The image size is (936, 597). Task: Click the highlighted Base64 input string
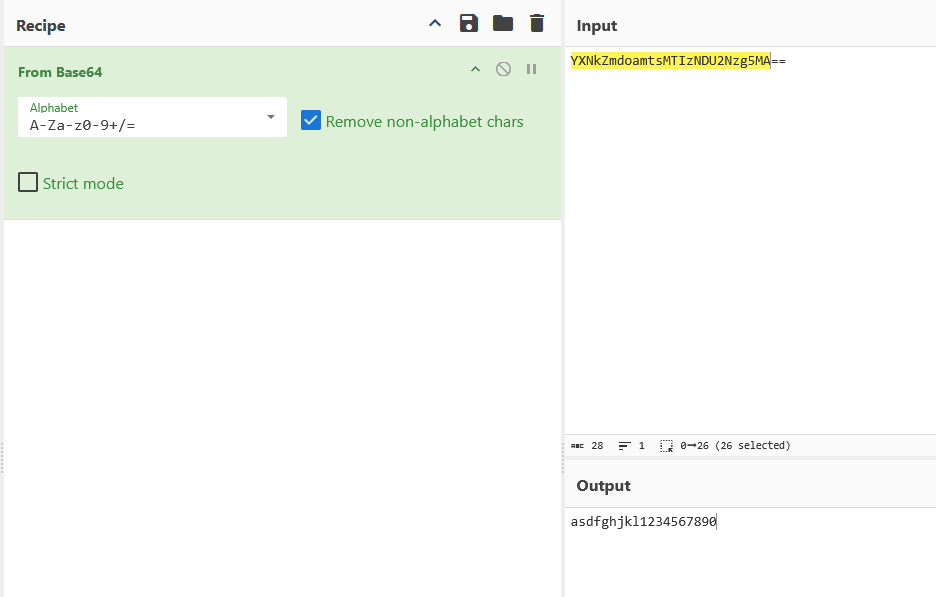(670, 61)
